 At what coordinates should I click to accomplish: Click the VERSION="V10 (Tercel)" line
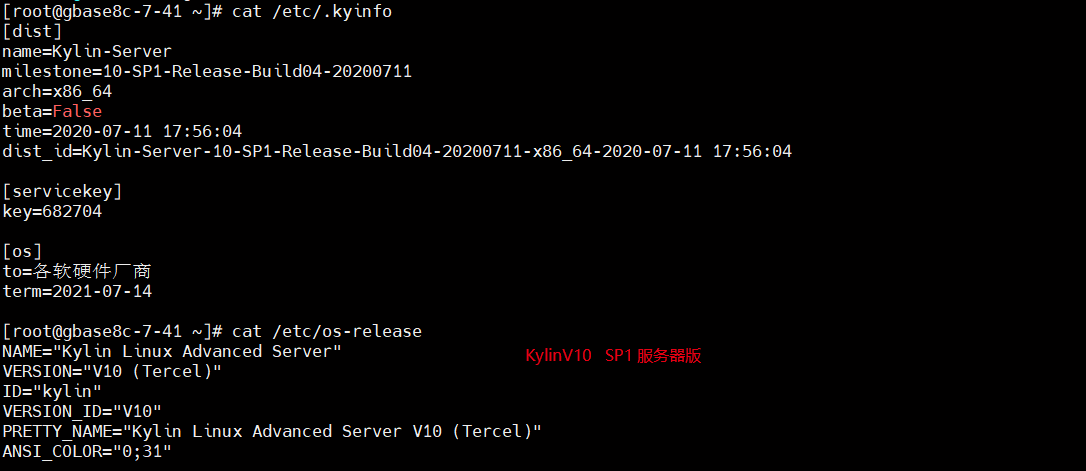112,371
